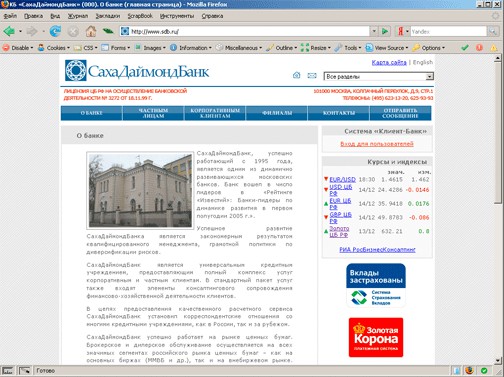Open the Tools menu in developer toolbar
The height and width of the screenshot is (377, 504).
pyautogui.click(x=348, y=48)
